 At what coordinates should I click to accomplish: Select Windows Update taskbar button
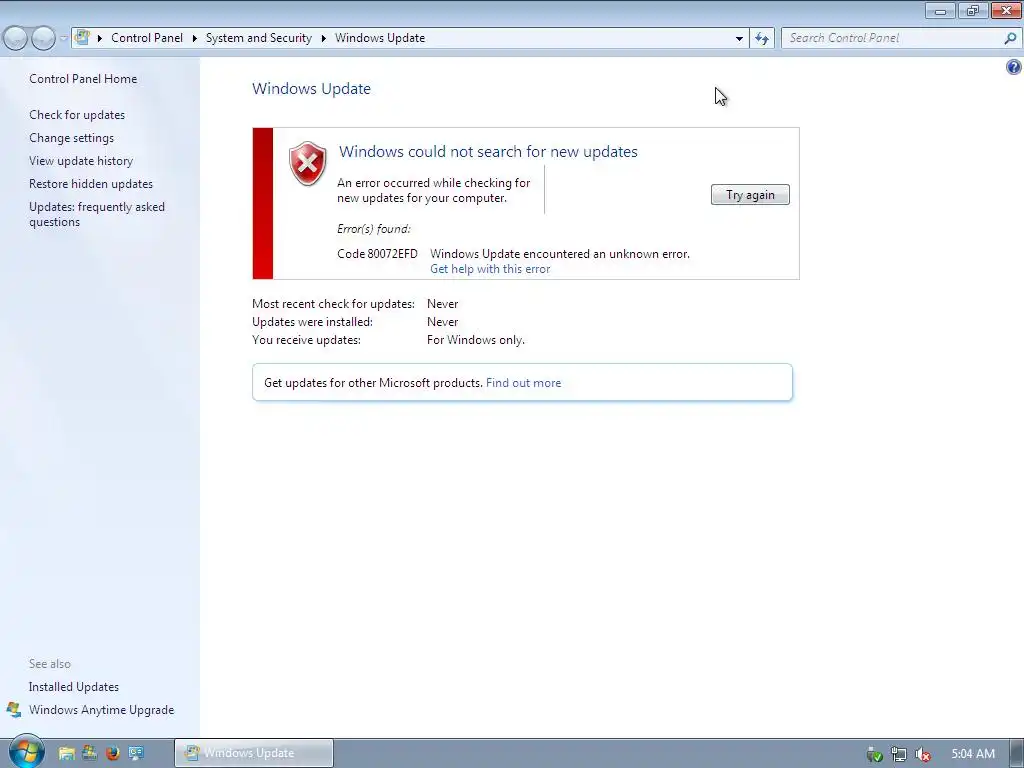pyautogui.click(x=254, y=753)
